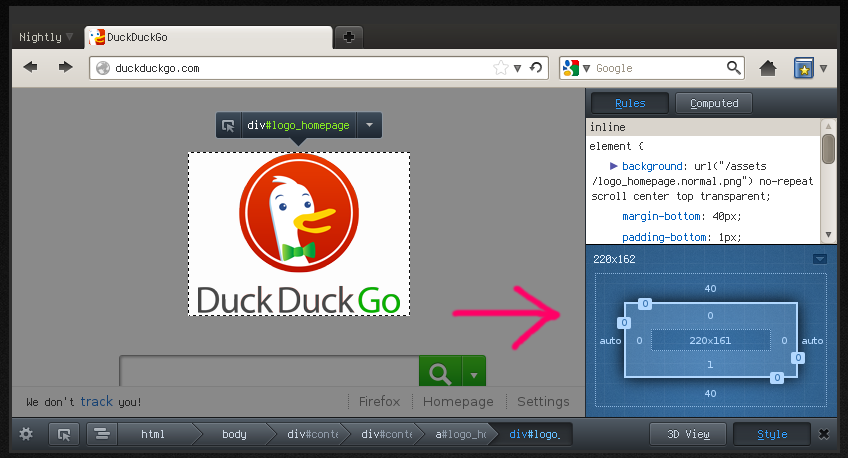Click the 220x161 content box size

(x=710, y=340)
